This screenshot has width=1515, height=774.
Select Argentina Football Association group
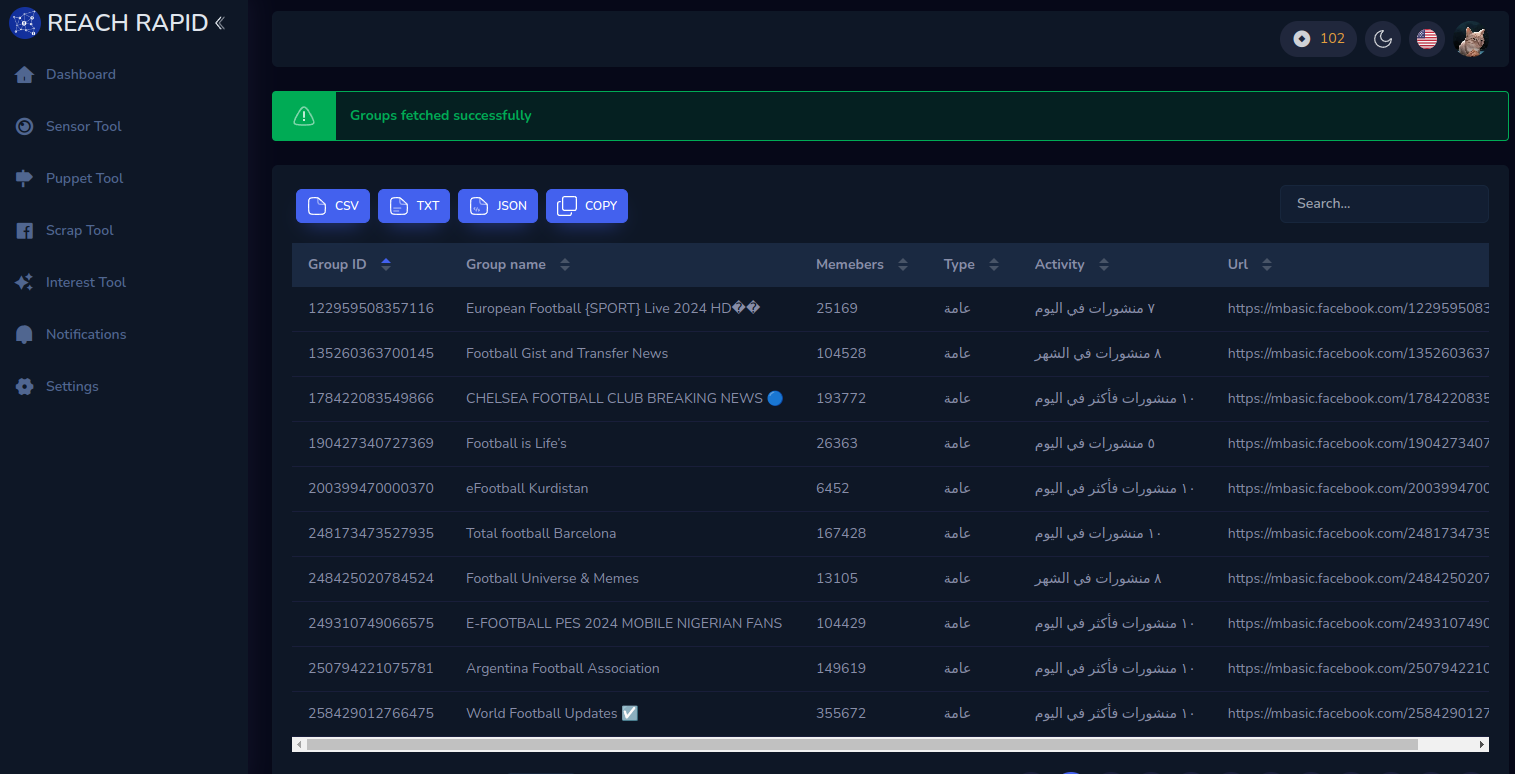tap(563, 668)
